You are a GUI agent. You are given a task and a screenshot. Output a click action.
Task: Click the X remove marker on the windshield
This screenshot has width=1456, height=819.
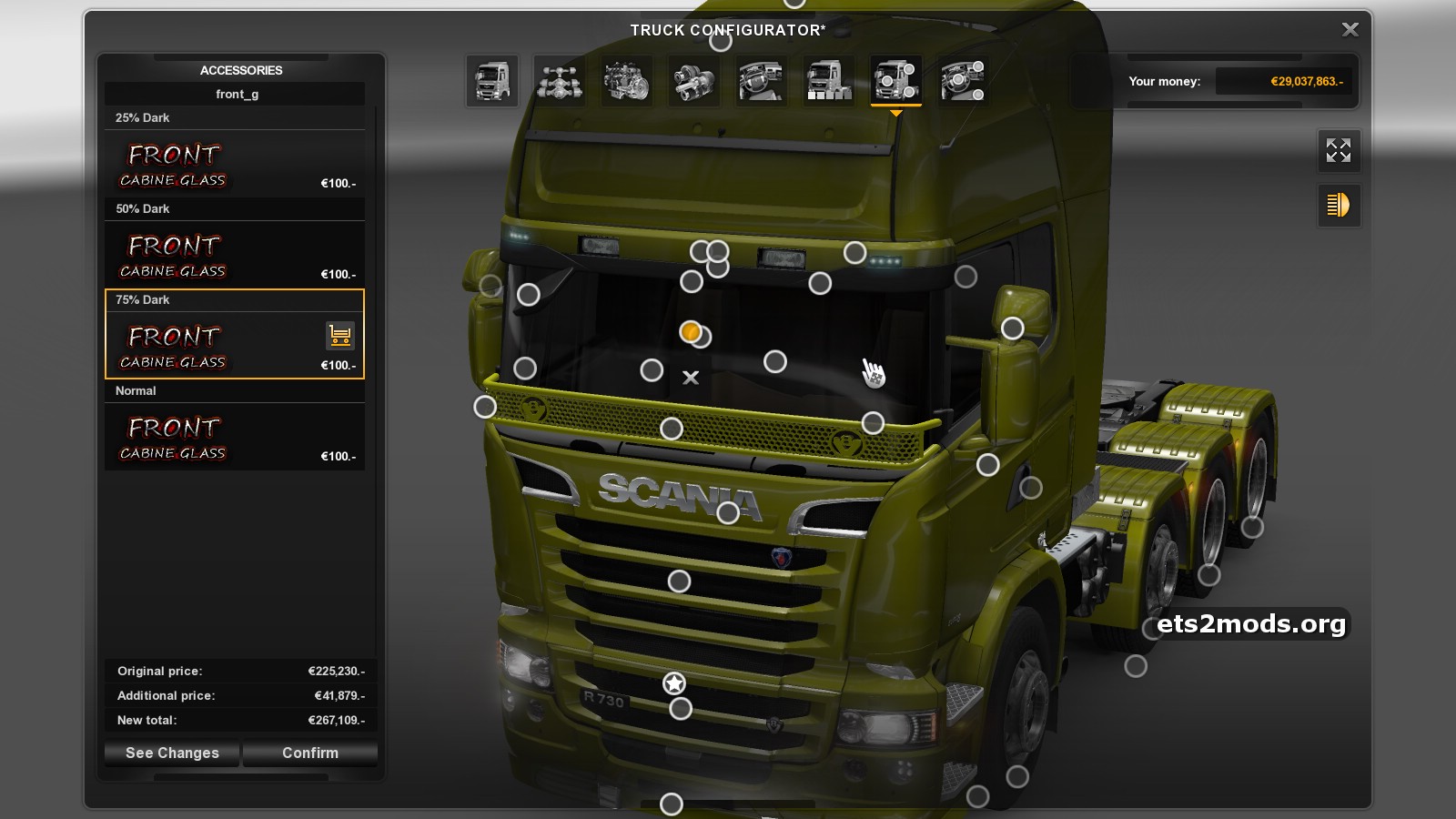pyautogui.click(x=691, y=377)
